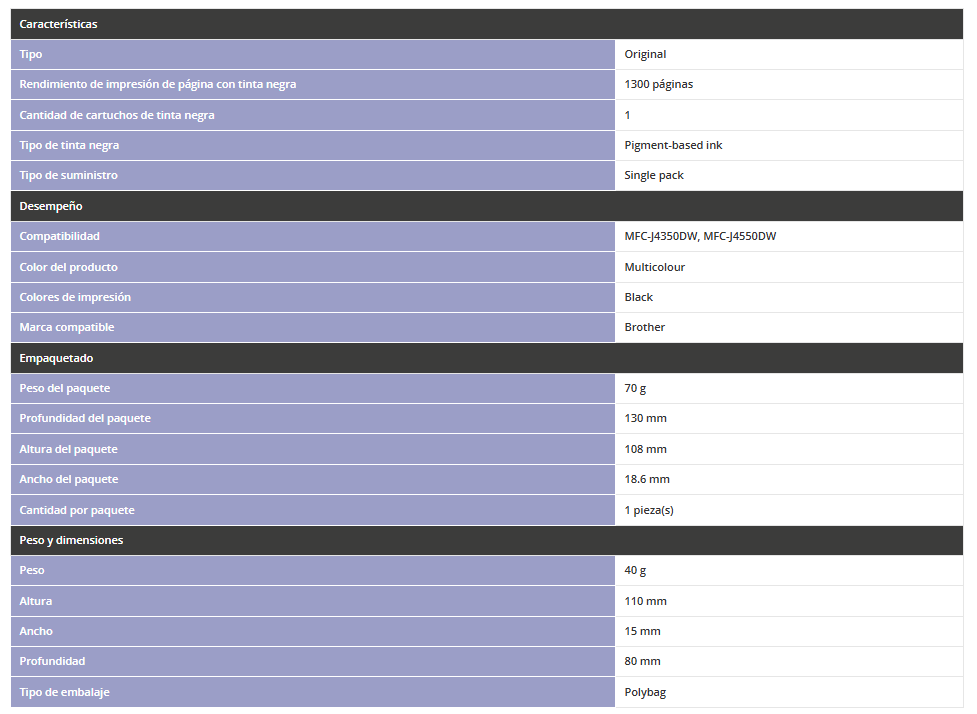Select the Cantidad de cartuchos de tinta negra label
The height and width of the screenshot is (714, 977).
pyautogui.click(x=117, y=115)
